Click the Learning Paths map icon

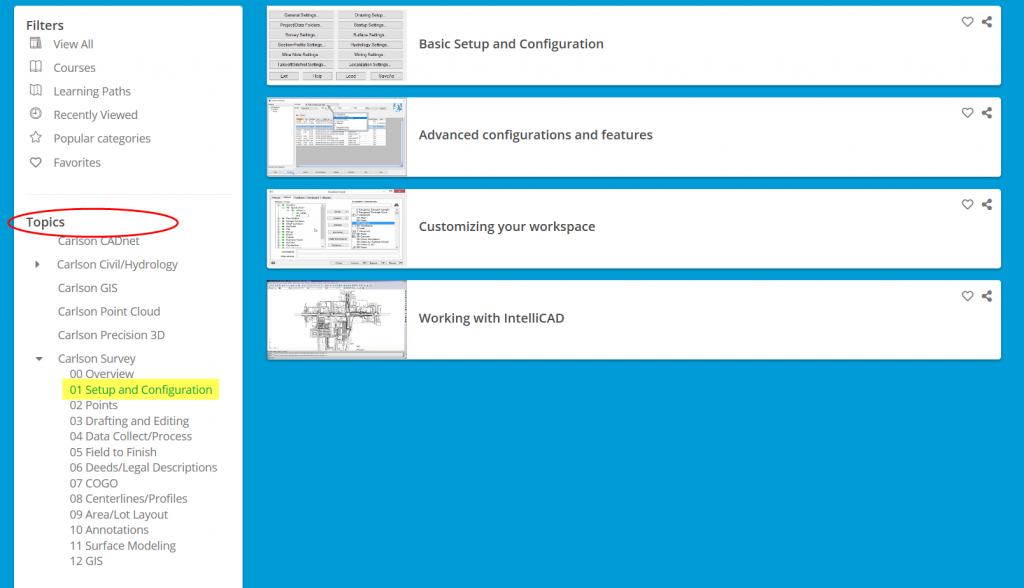(x=36, y=90)
